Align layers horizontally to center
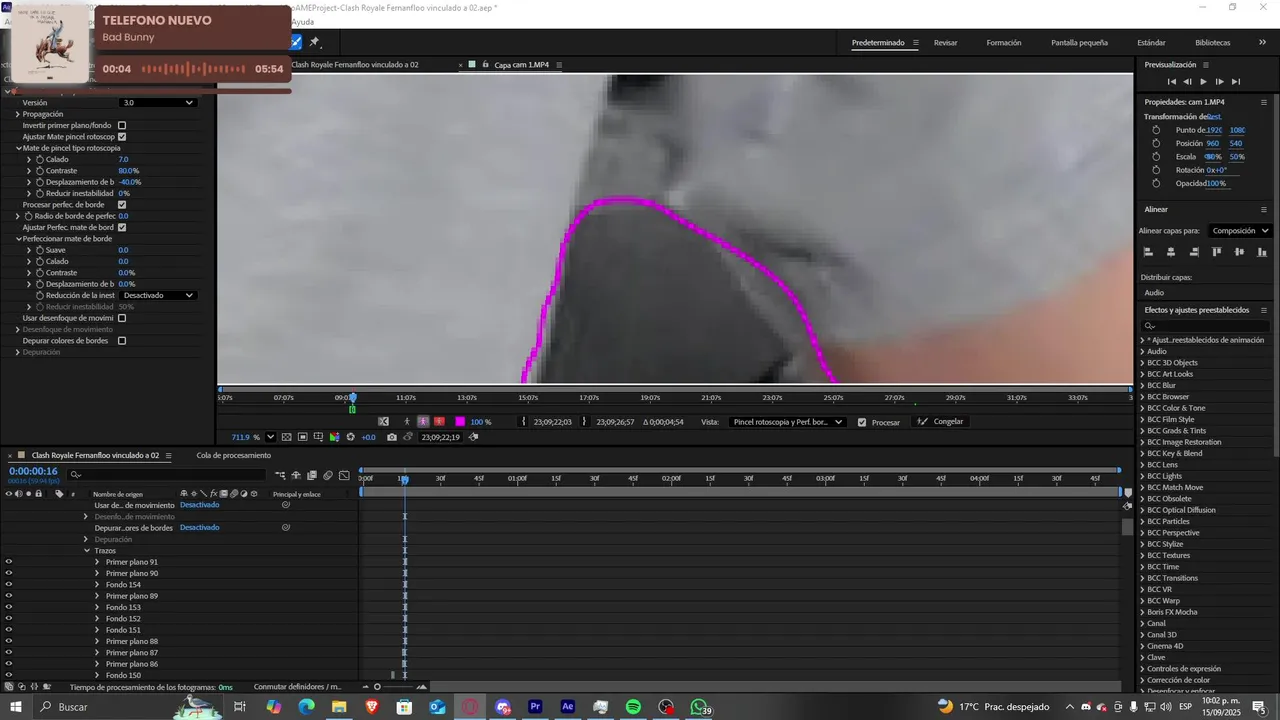 tap(1171, 252)
